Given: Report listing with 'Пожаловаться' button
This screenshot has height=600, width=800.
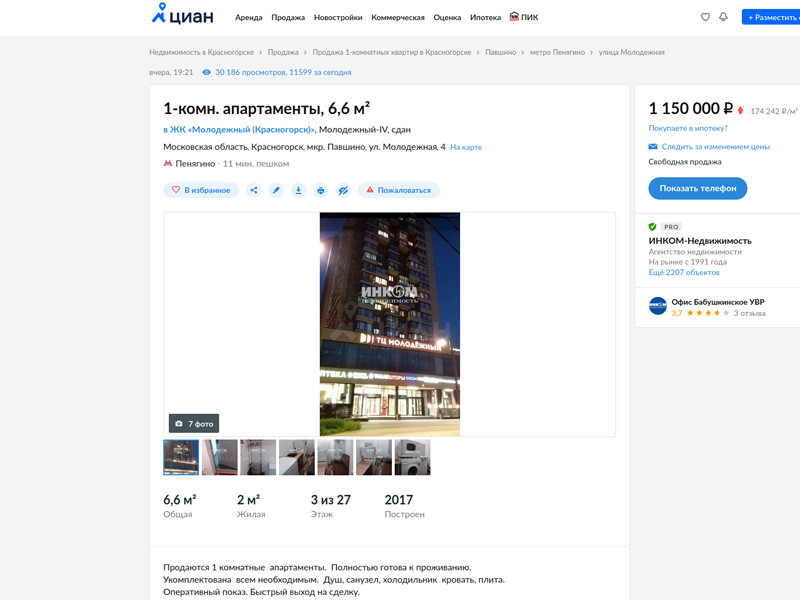Looking at the screenshot, I should point(398,190).
